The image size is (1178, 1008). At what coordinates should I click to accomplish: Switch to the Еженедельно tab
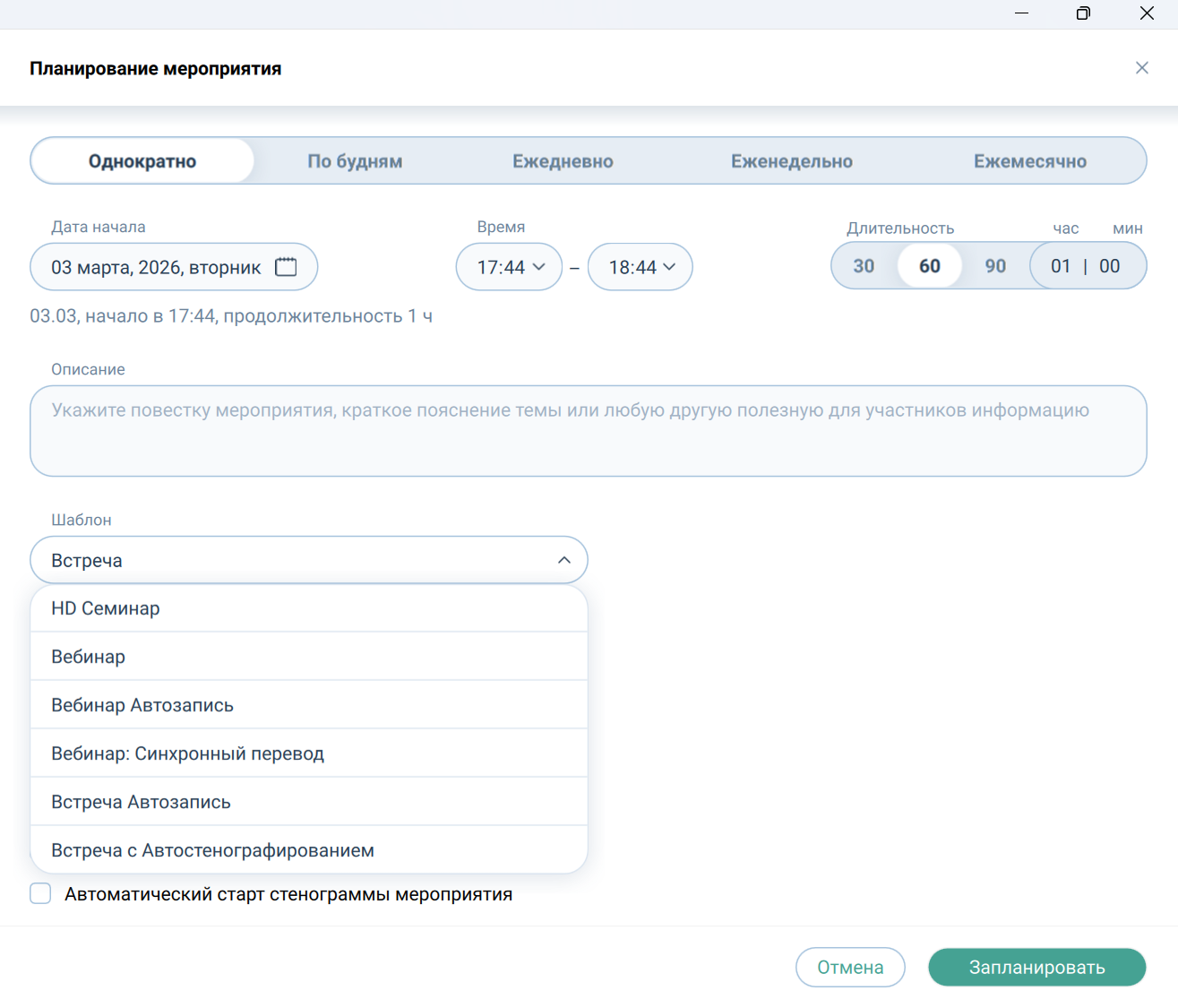pyautogui.click(x=791, y=161)
